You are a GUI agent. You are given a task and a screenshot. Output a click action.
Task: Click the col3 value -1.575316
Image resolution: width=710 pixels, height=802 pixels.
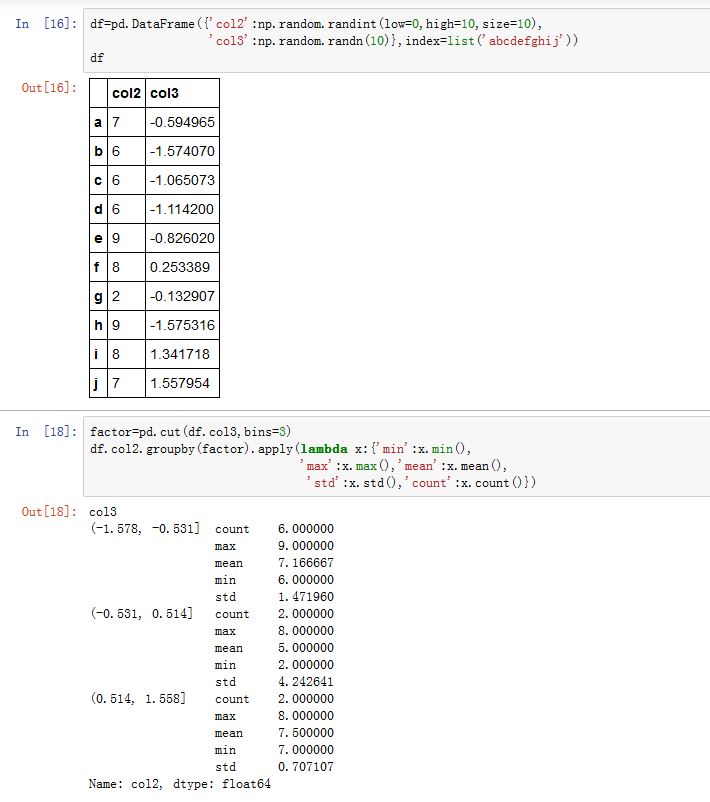(183, 325)
